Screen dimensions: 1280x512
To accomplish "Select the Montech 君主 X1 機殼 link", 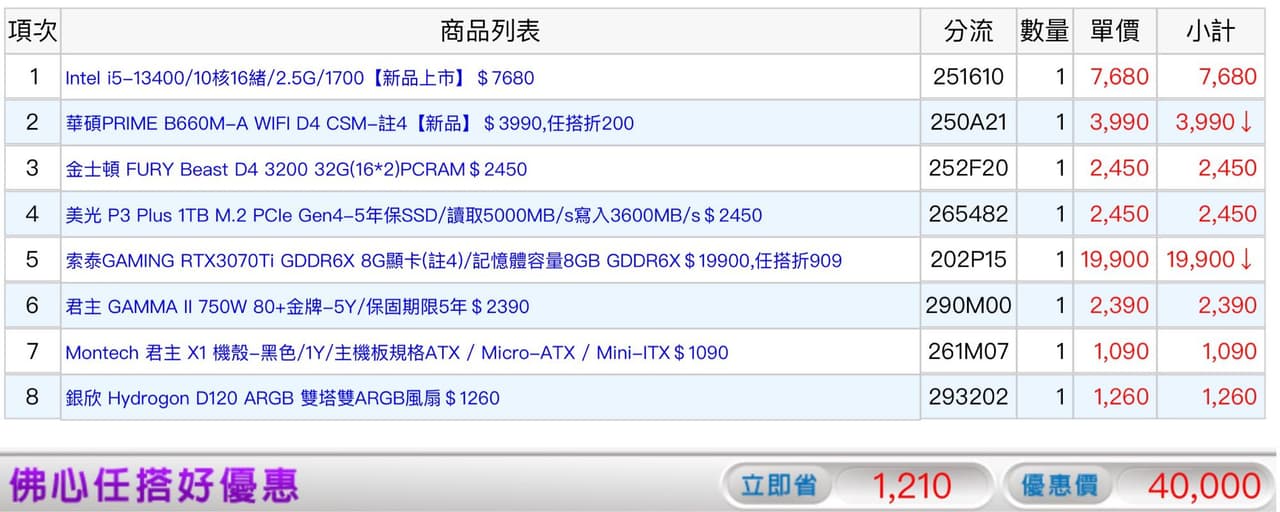I will tap(396, 353).
